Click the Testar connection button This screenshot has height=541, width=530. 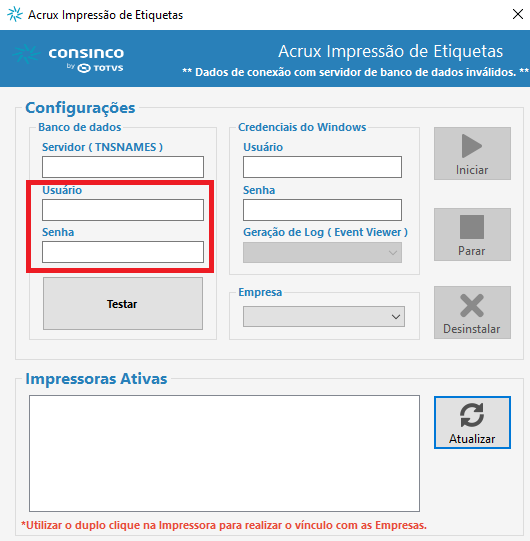[122, 304]
